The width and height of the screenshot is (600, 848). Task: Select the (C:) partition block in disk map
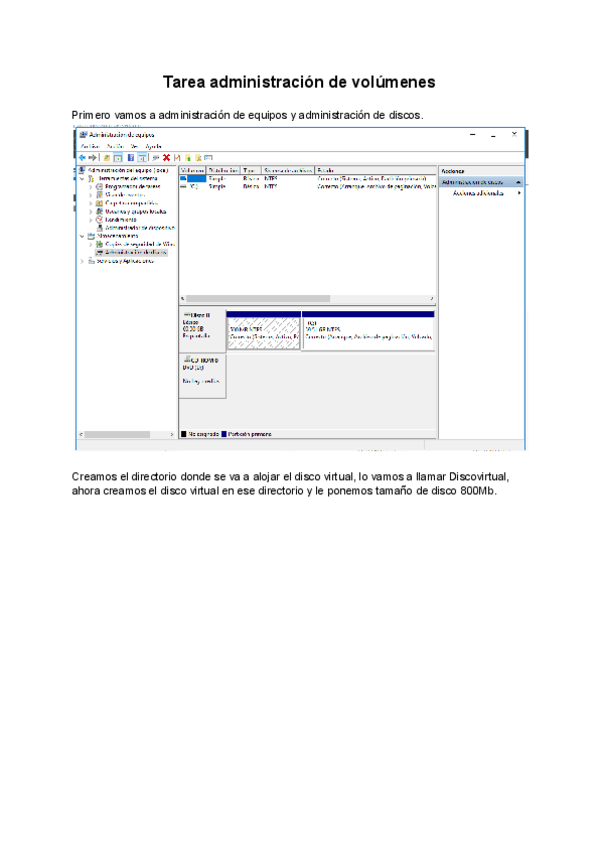tap(368, 330)
